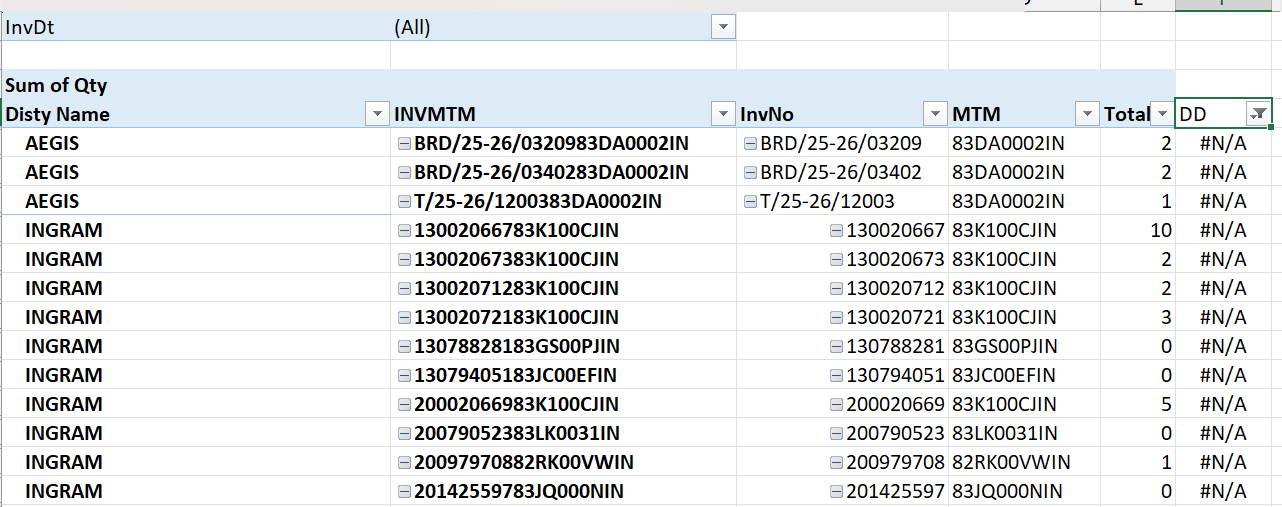The image size is (1282, 507).
Task: Collapse the BRD/25-26/0320983DA0002IN row group
Action: (404, 144)
